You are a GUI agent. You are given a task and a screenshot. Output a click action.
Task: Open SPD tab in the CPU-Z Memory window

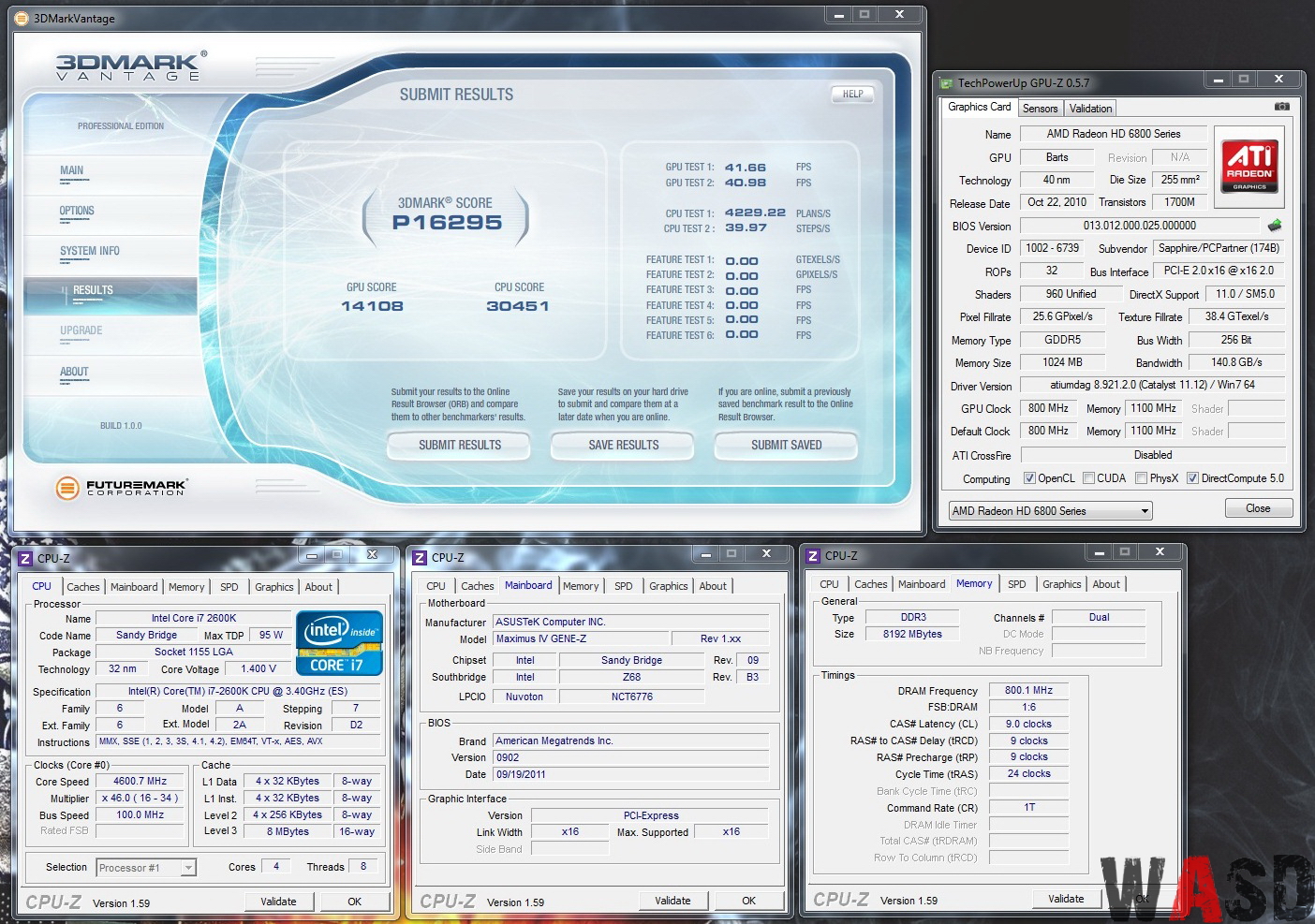(x=1016, y=584)
